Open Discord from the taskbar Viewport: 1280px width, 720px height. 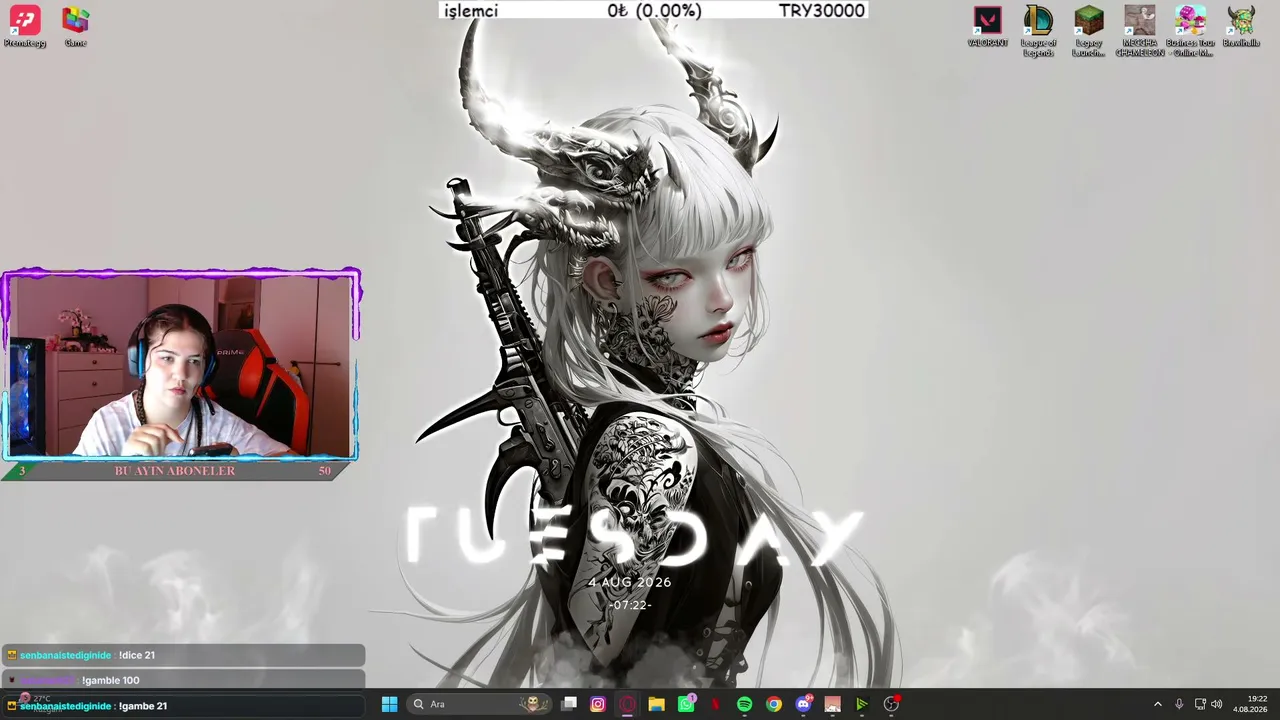click(803, 704)
